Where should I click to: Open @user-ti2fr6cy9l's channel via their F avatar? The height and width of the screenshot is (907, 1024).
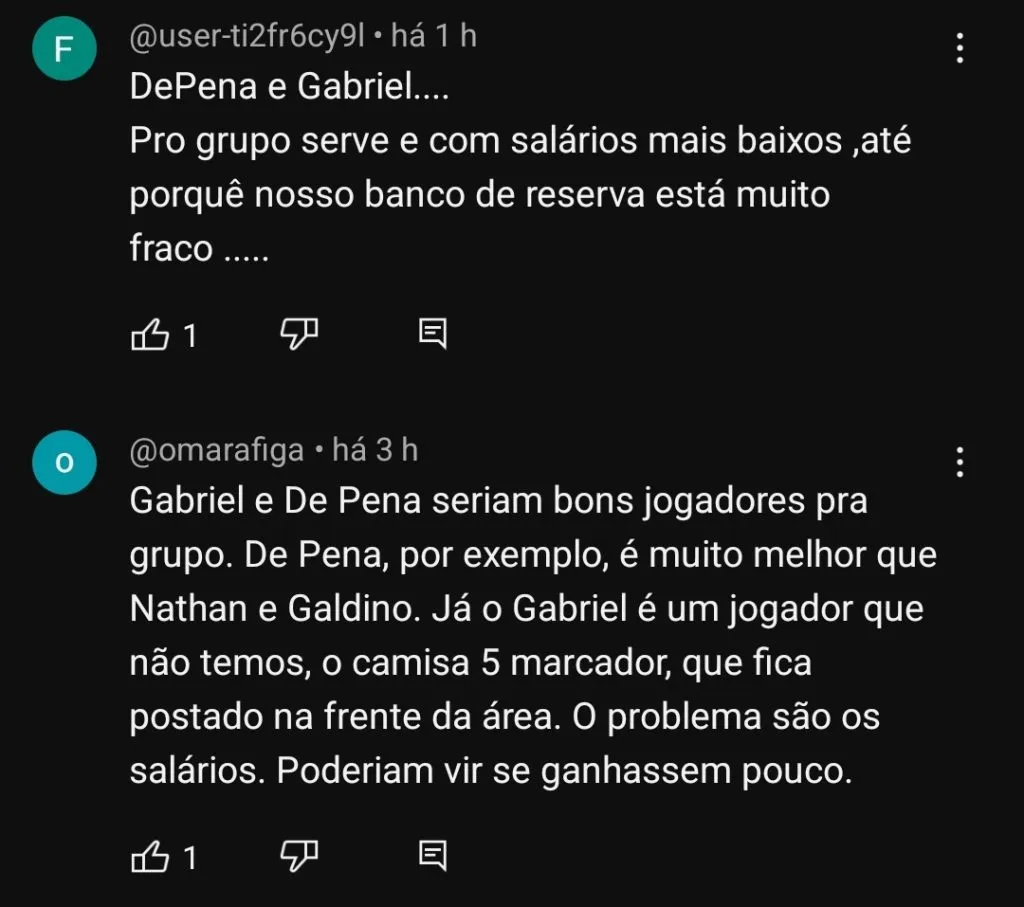(x=64, y=46)
